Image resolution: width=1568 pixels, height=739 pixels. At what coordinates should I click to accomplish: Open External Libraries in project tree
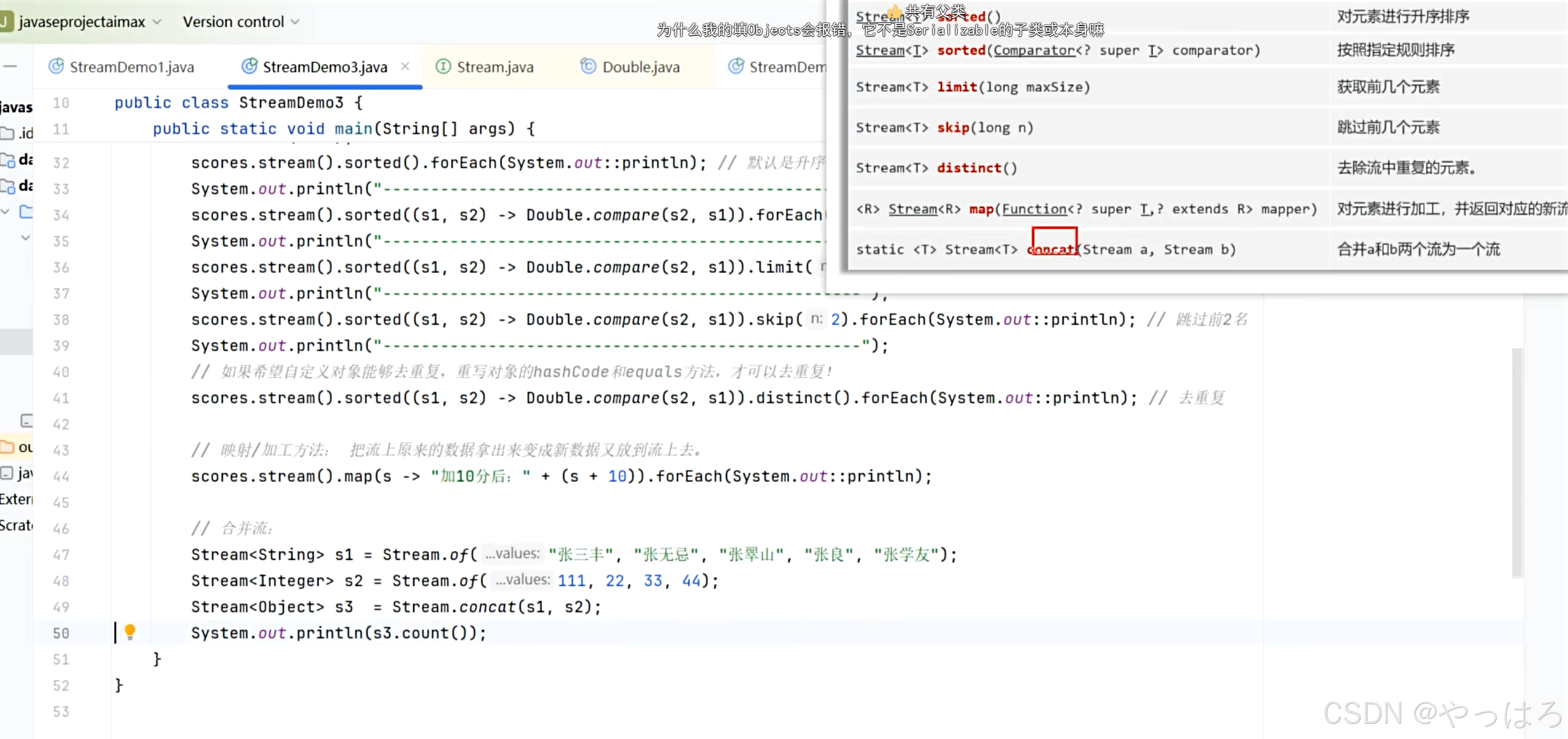click(x=16, y=499)
